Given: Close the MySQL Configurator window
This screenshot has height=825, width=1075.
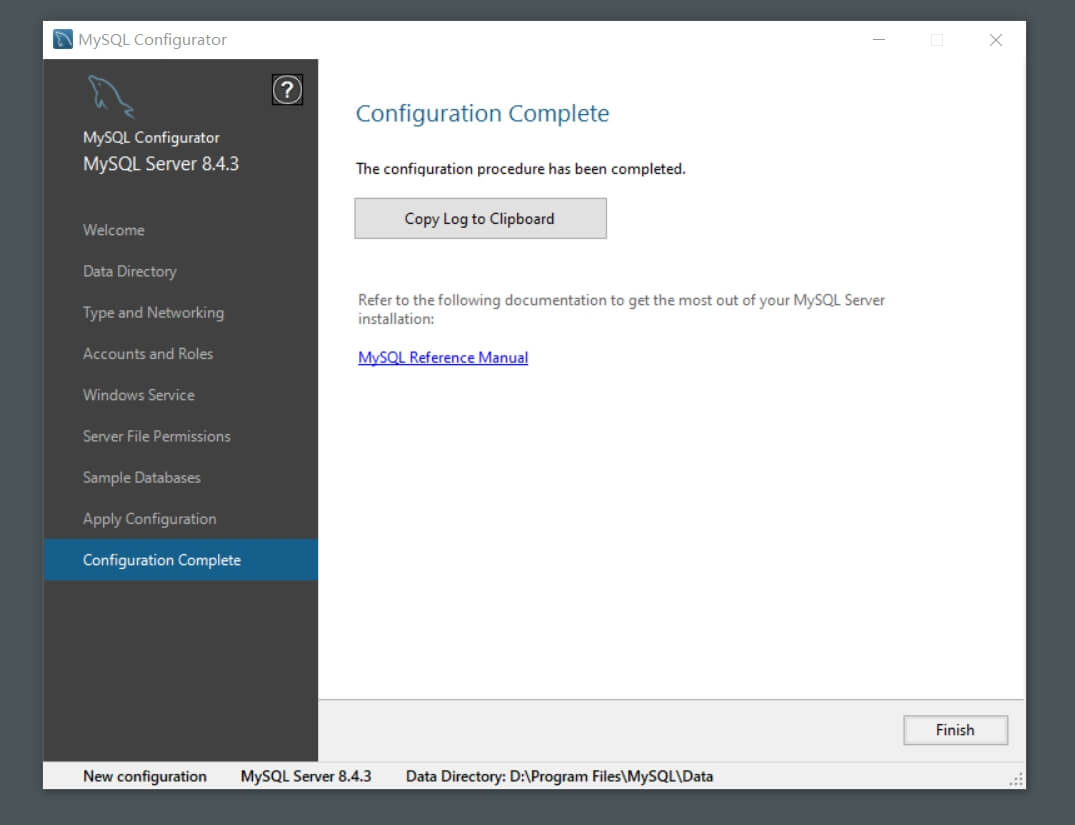Looking at the screenshot, I should [x=995, y=40].
